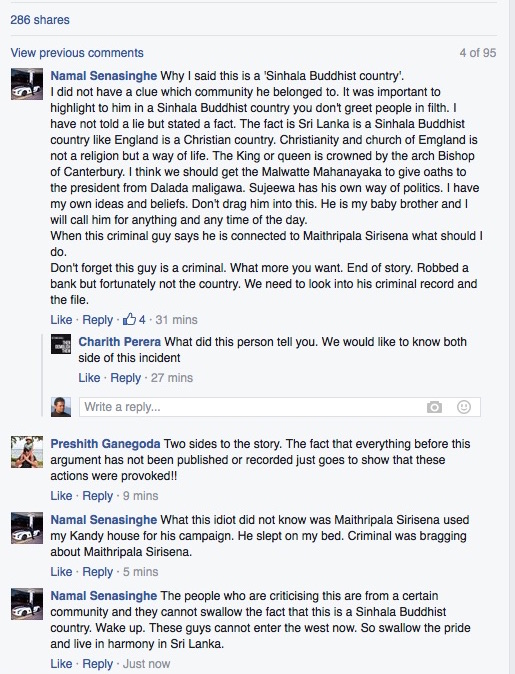
Task: Like Preshith Ganegoda's comment
Action: click(x=61, y=496)
